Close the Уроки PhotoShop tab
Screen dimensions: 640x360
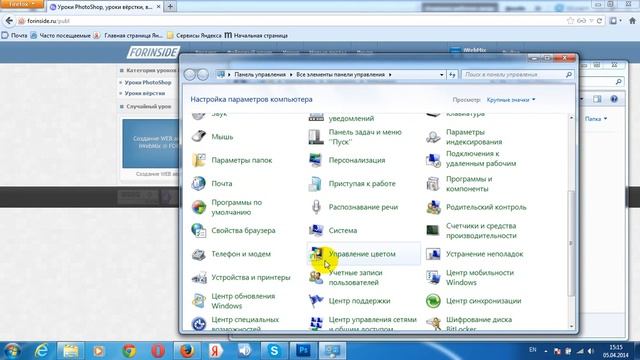click(x=158, y=7)
